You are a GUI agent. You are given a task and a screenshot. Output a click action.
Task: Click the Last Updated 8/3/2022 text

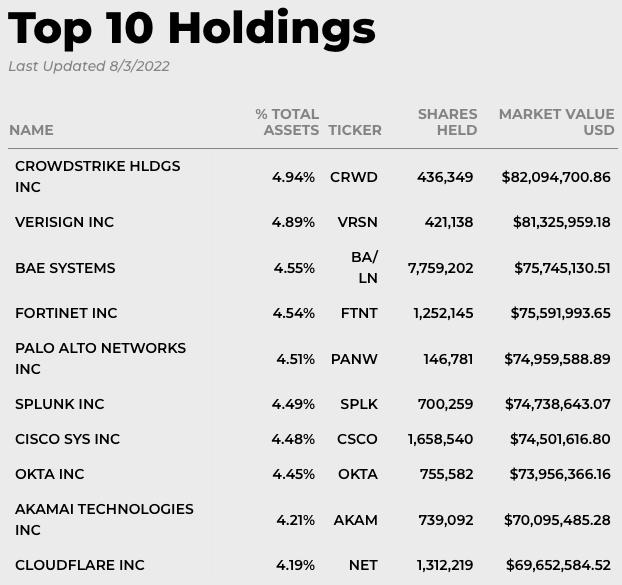coord(89,66)
